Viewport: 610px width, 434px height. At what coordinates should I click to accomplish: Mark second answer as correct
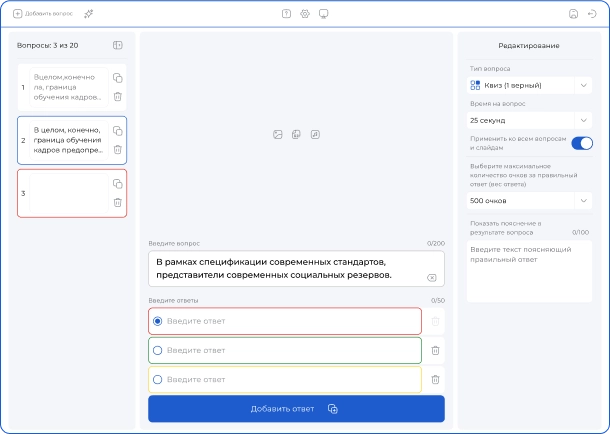click(x=158, y=350)
